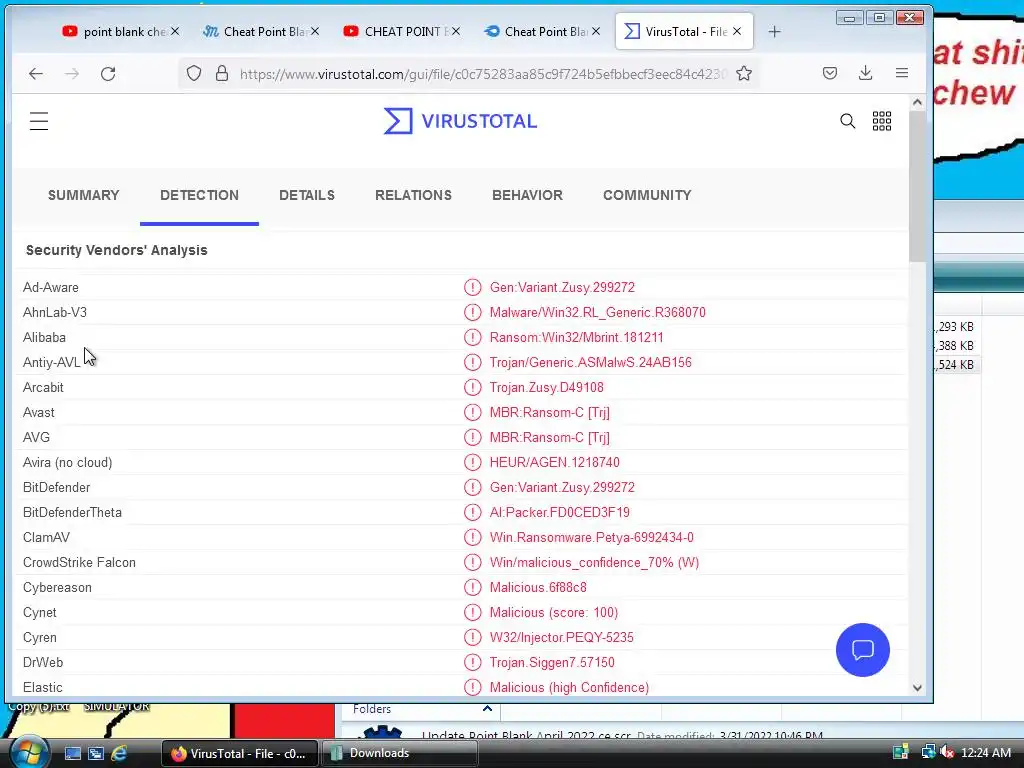Click the VirusTotal search magnifier icon
The width and height of the screenshot is (1024, 768).
click(847, 121)
